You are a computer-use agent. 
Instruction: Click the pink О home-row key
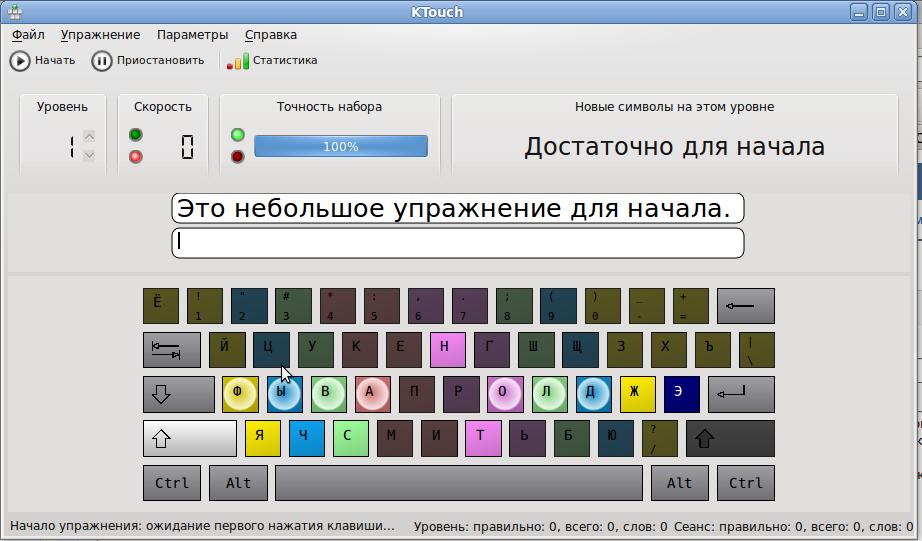click(x=505, y=394)
